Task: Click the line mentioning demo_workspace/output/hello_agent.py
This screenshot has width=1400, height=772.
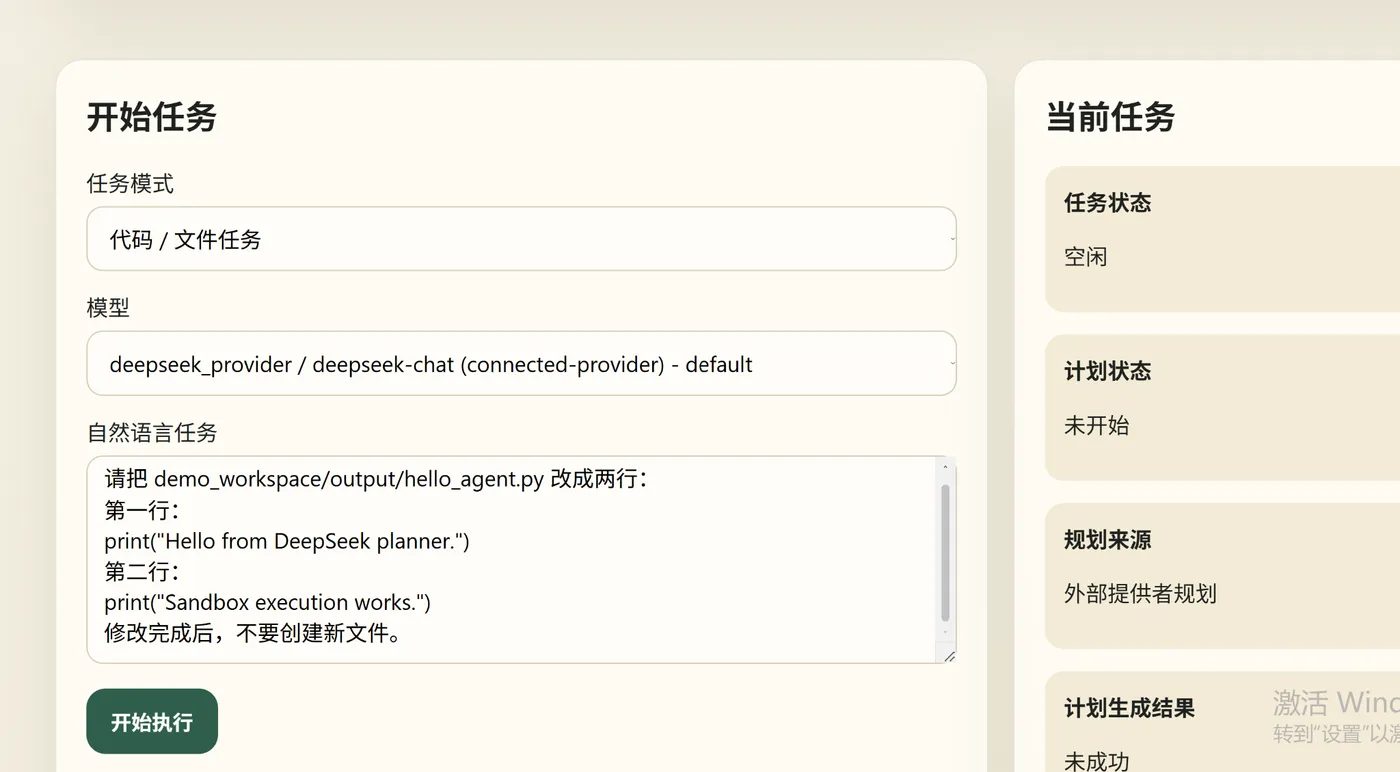Action: tap(376, 479)
